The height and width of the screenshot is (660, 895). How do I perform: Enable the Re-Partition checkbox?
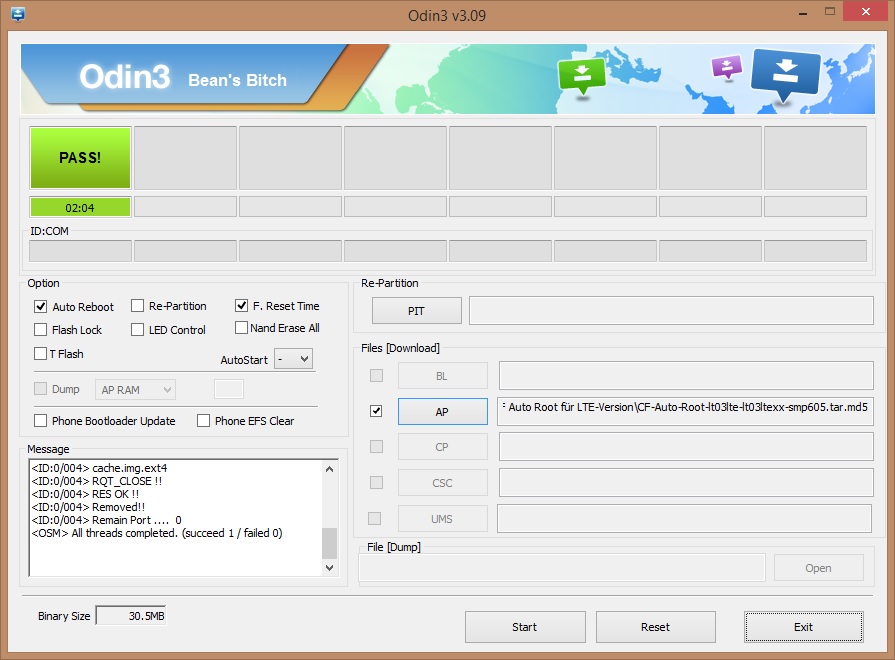pyautogui.click(x=137, y=306)
